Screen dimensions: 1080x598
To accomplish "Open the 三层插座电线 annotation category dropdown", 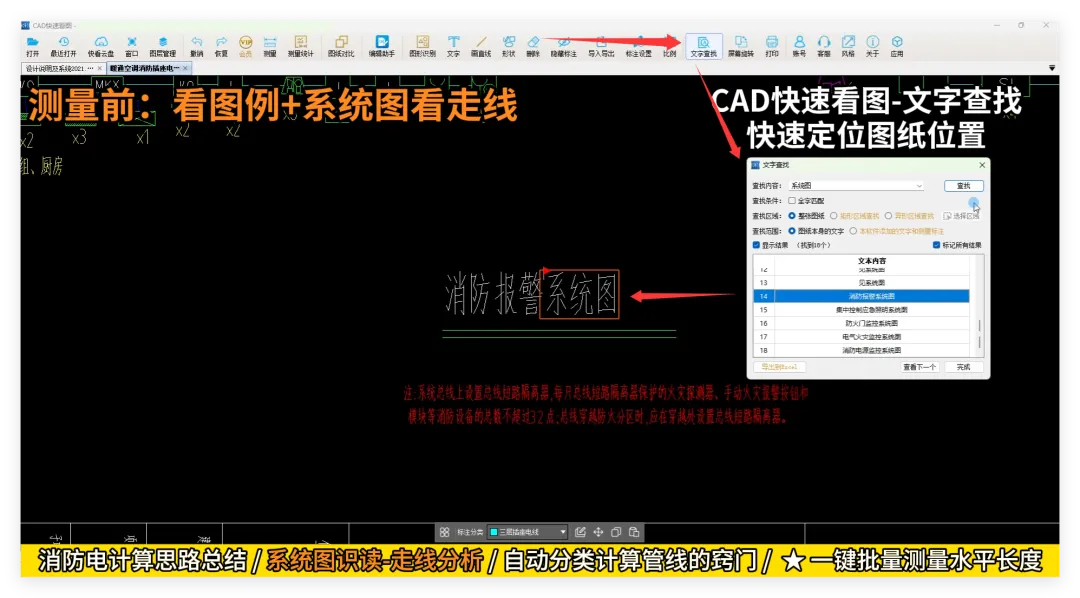I will 528,532.
